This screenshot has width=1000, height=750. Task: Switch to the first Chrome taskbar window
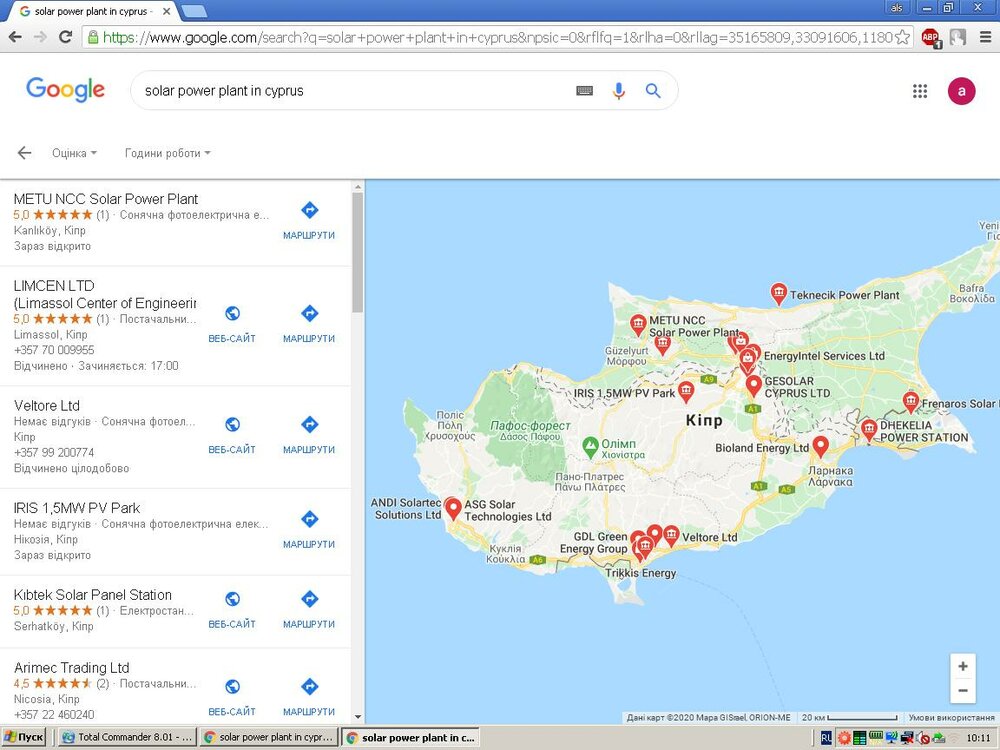(268, 737)
